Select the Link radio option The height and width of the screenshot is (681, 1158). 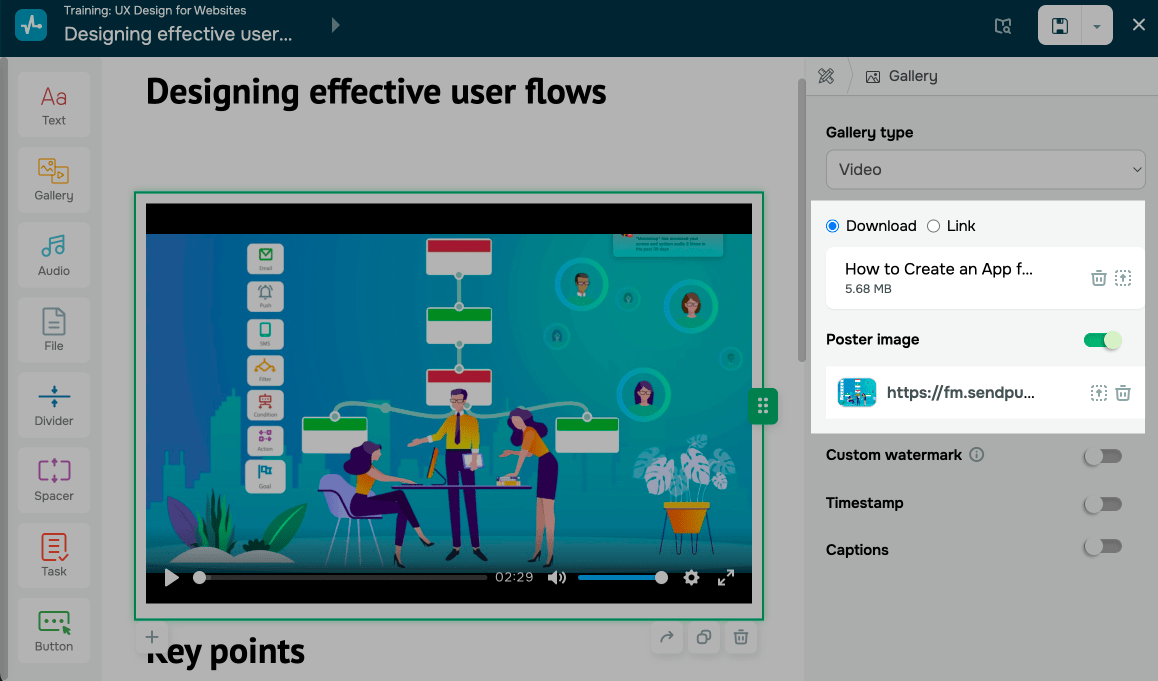coord(933,226)
